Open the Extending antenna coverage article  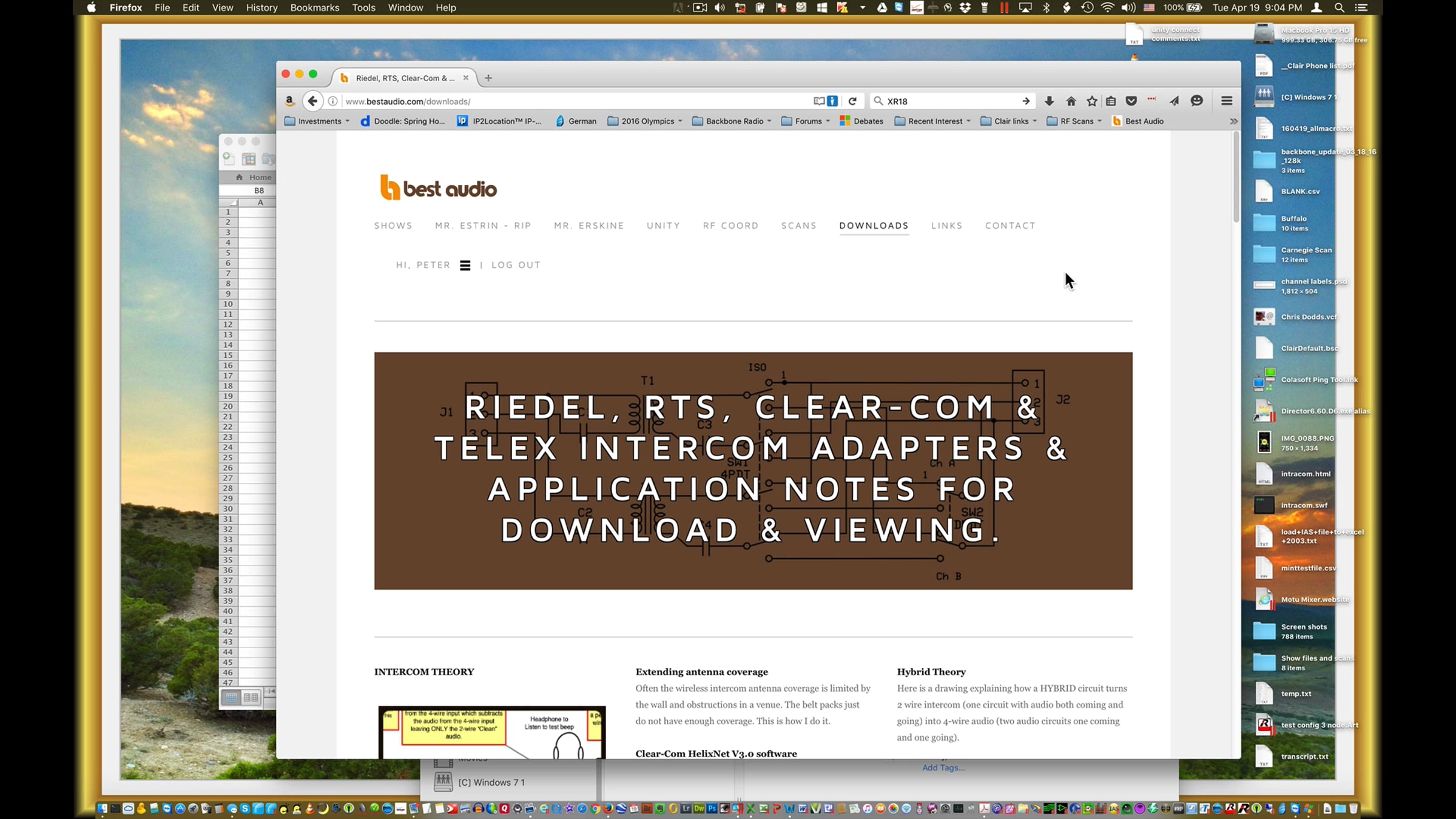click(702, 672)
